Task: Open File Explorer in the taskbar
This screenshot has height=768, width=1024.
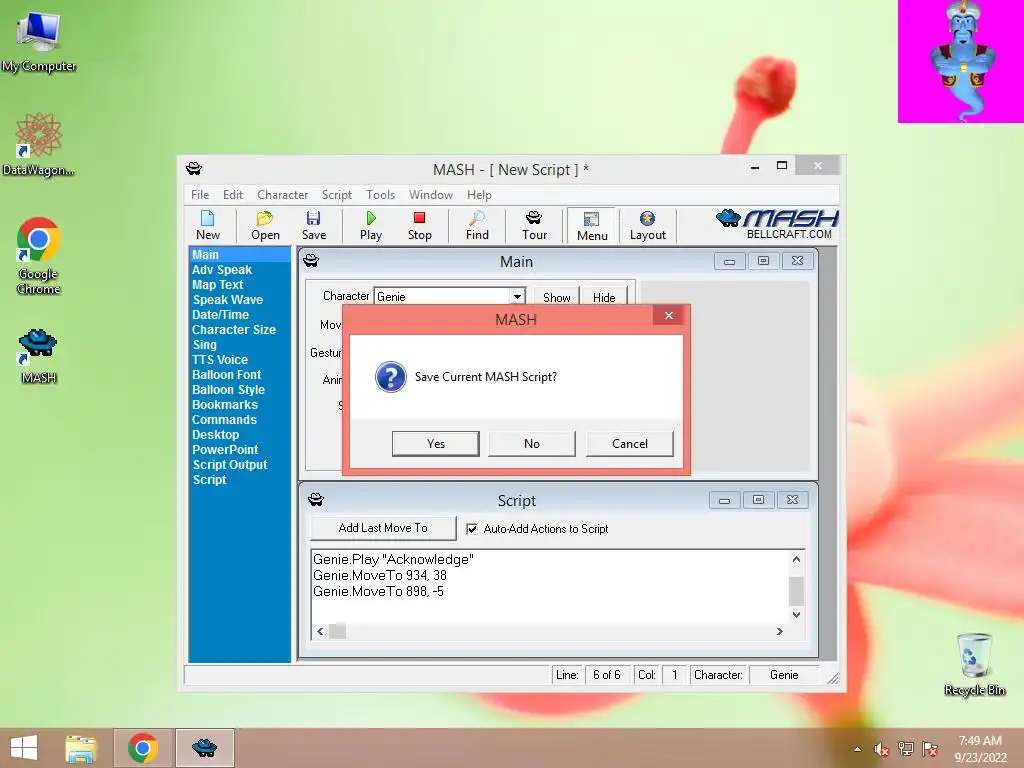Action: [x=81, y=748]
